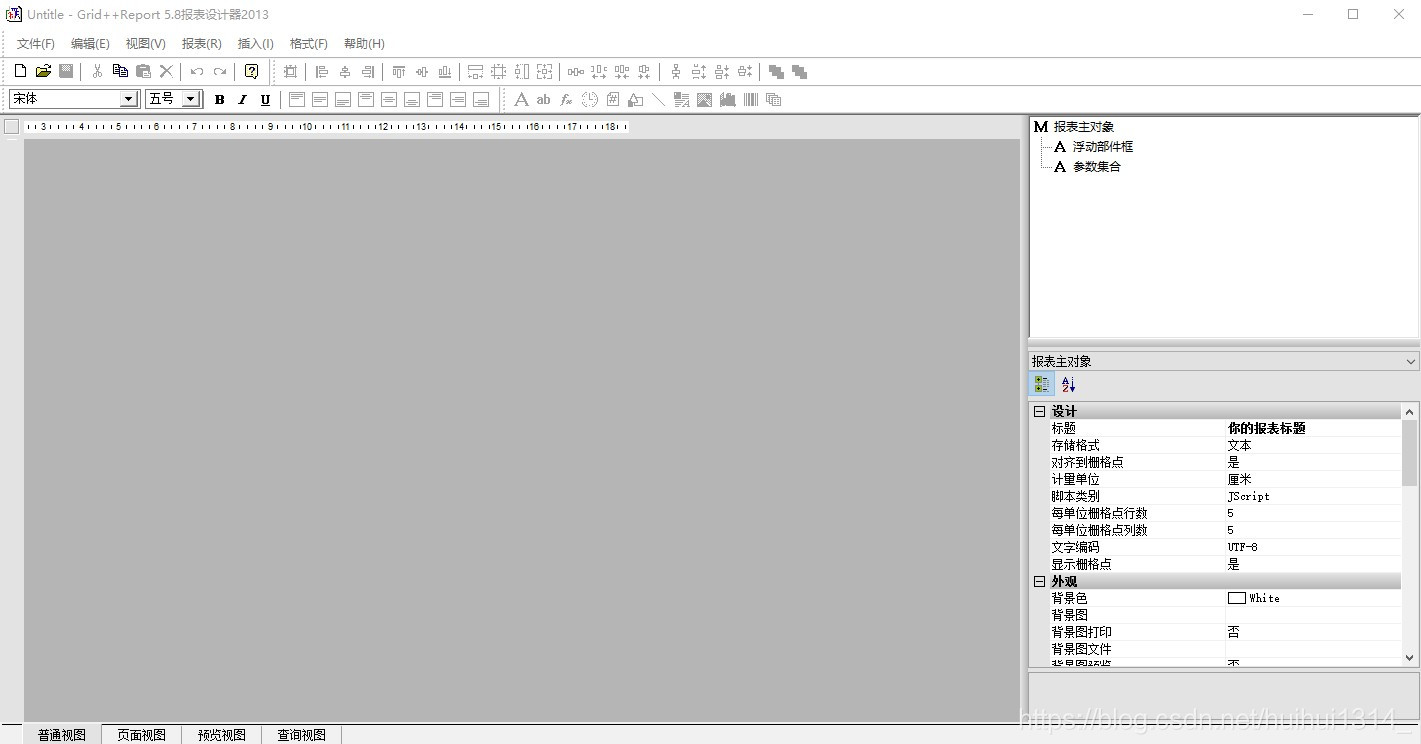
Task: Paste from the clipboard
Action: 143,71
